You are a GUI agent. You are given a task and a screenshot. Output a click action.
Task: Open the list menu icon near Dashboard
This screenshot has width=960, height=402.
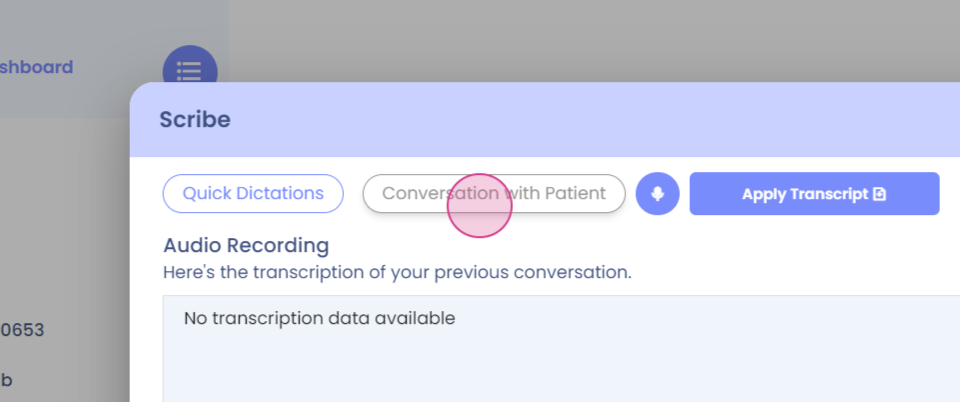coord(189,69)
